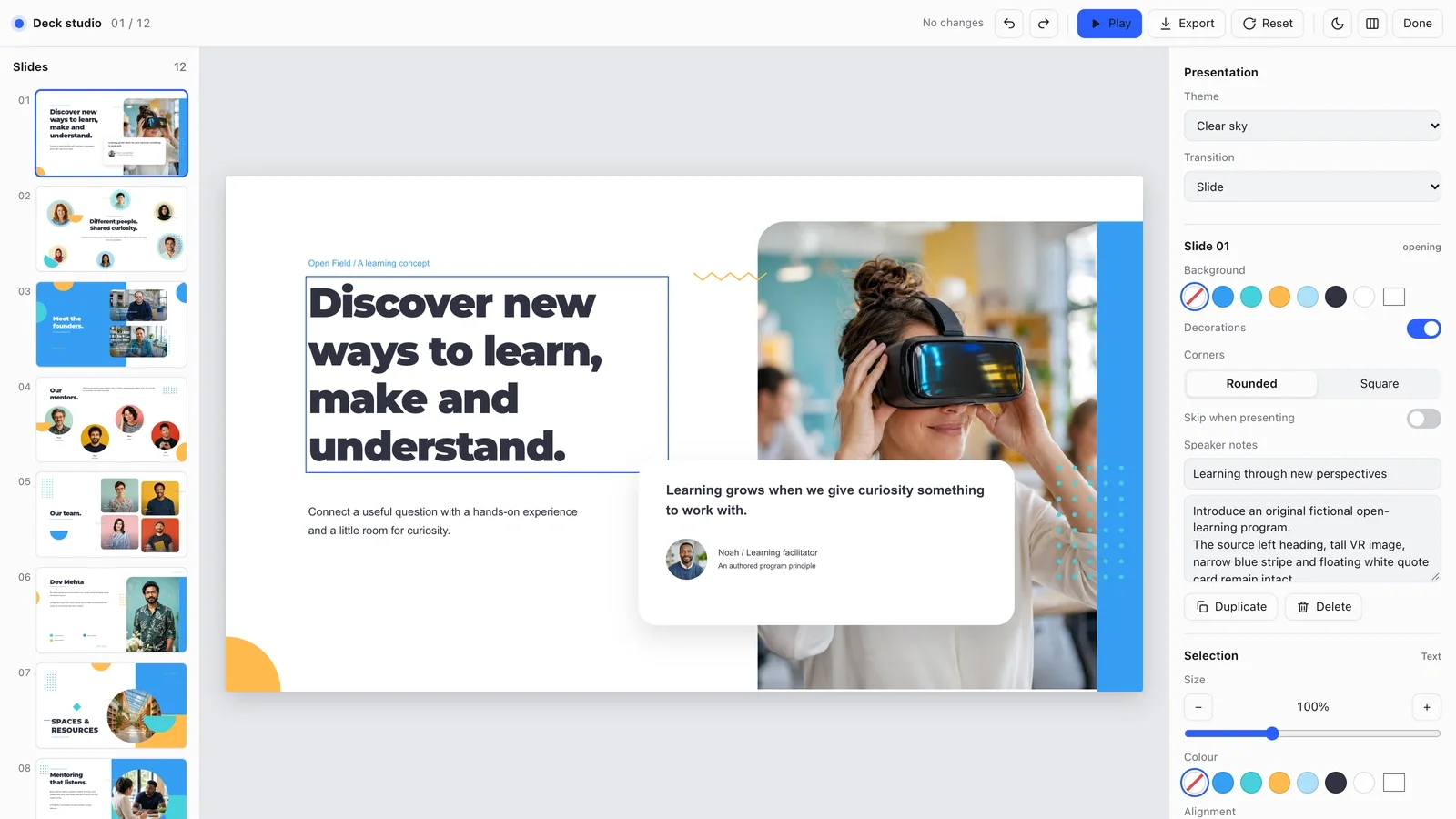The height and width of the screenshot is (819, 1456).
Task: Click the Done button
Action: coord(1417,24)
